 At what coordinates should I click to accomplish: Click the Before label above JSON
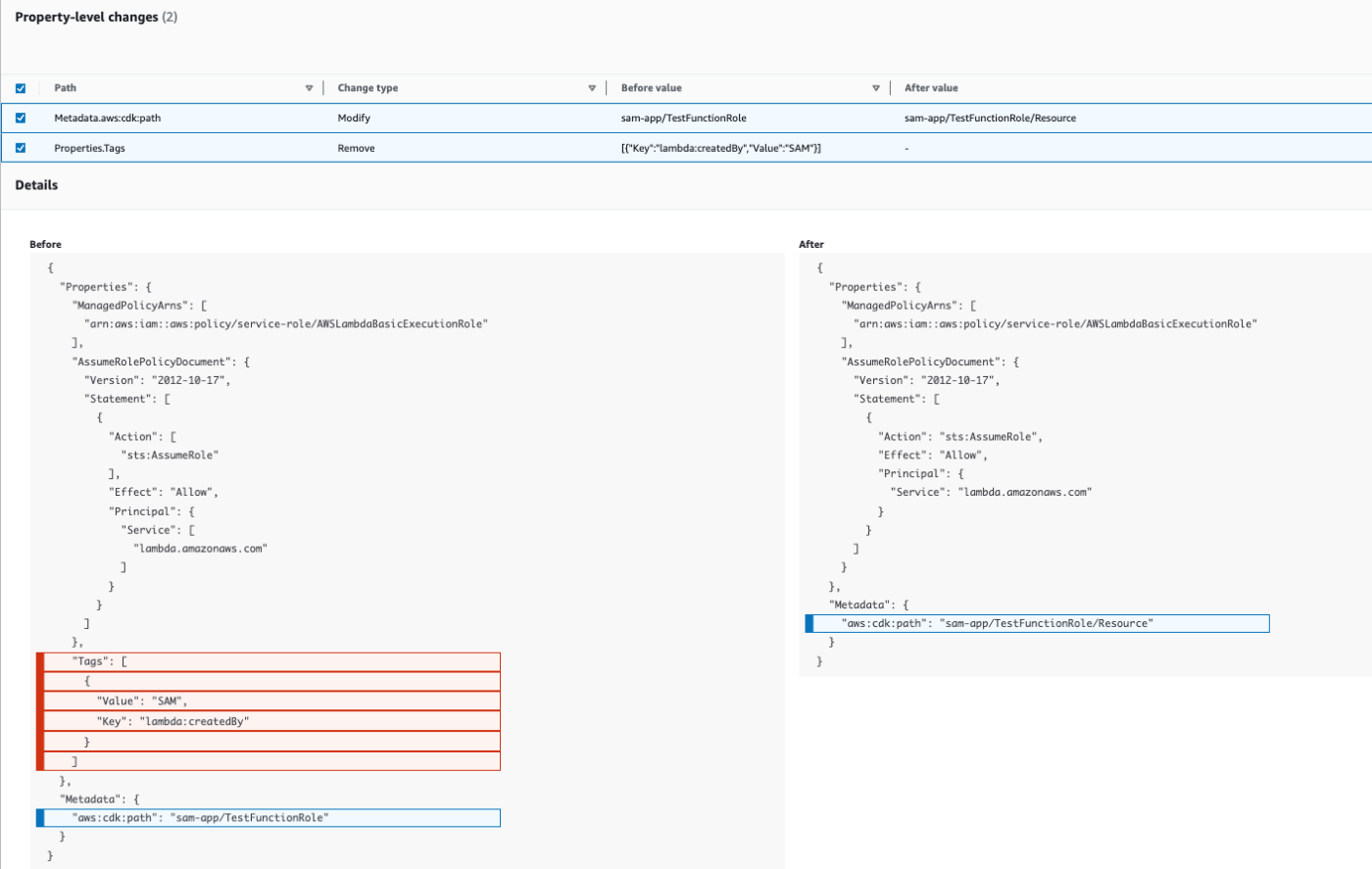point(45,244)
